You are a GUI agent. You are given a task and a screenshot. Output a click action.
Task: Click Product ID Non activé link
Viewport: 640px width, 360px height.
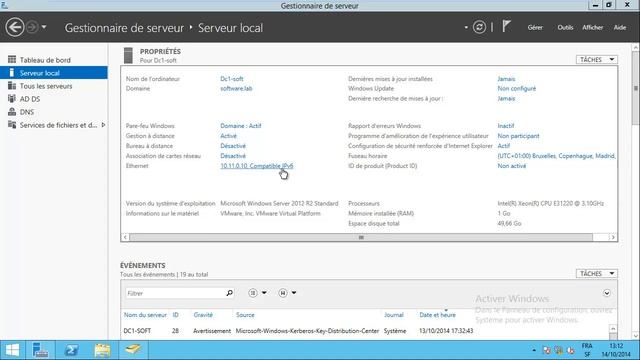[511, 166]
